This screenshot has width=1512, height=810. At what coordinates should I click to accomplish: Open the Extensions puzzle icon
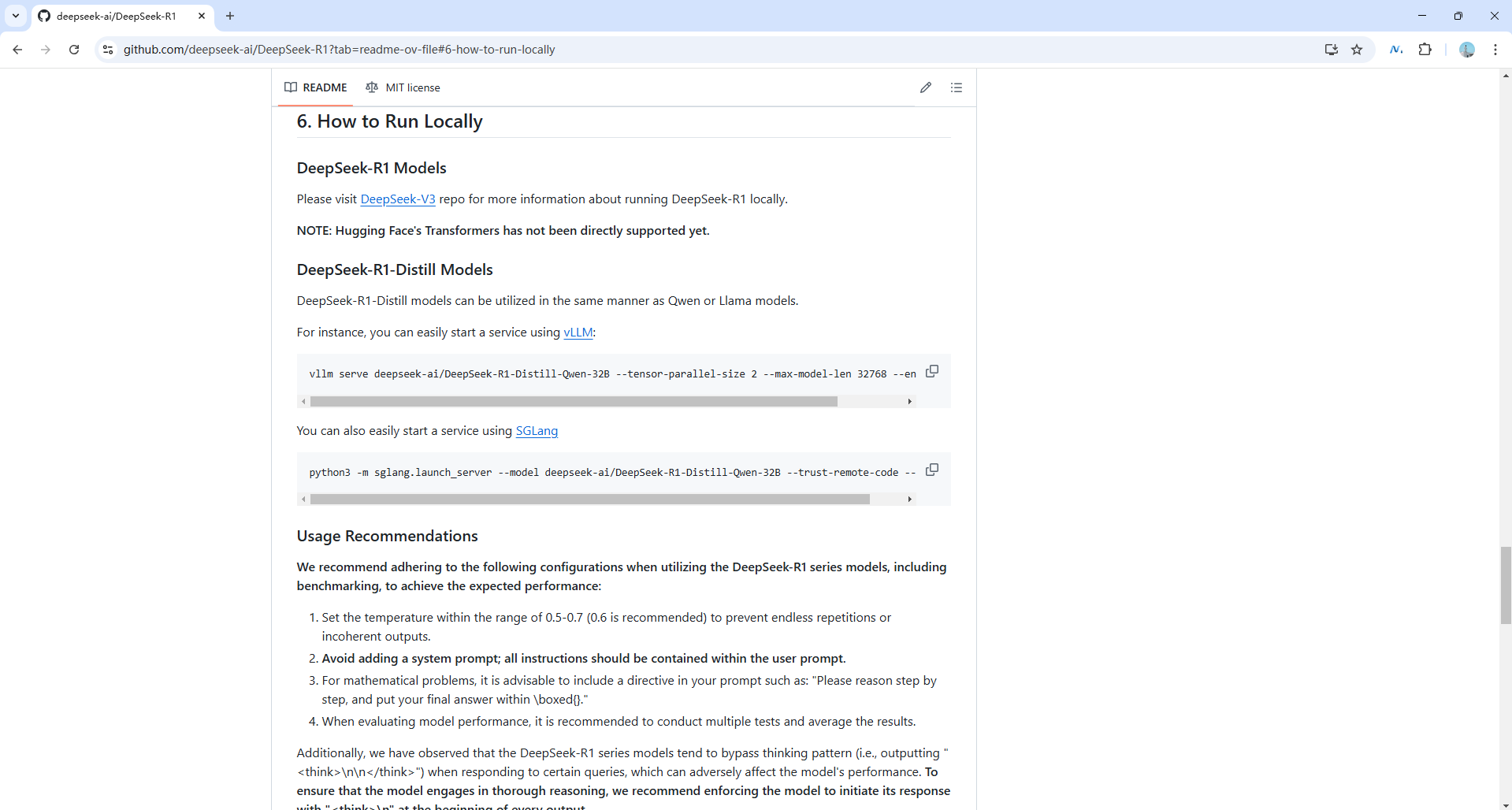coord(1425,50)
